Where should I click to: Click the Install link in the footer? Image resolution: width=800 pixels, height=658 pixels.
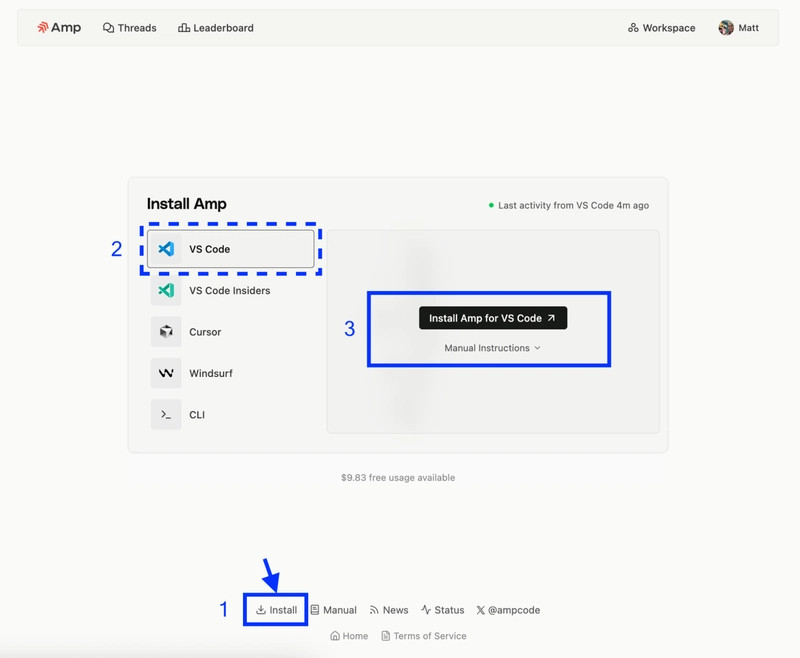click(x=276, y=610)
